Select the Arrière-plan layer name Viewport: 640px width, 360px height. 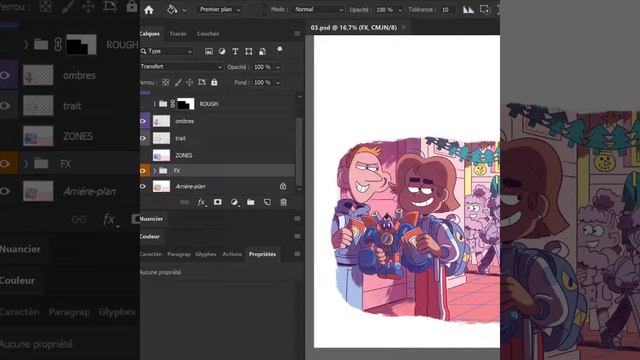point(190,187)
